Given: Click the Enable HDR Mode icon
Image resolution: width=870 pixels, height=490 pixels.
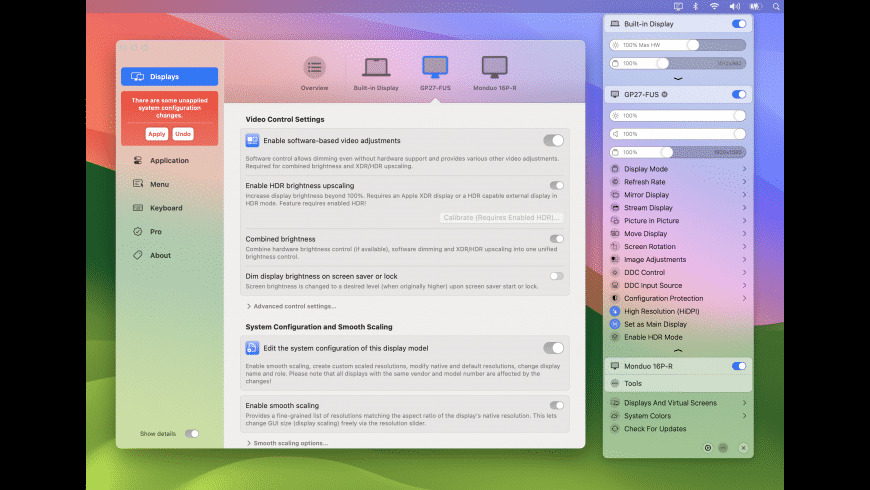Looking at the screenshot, I should coord(615,337).
